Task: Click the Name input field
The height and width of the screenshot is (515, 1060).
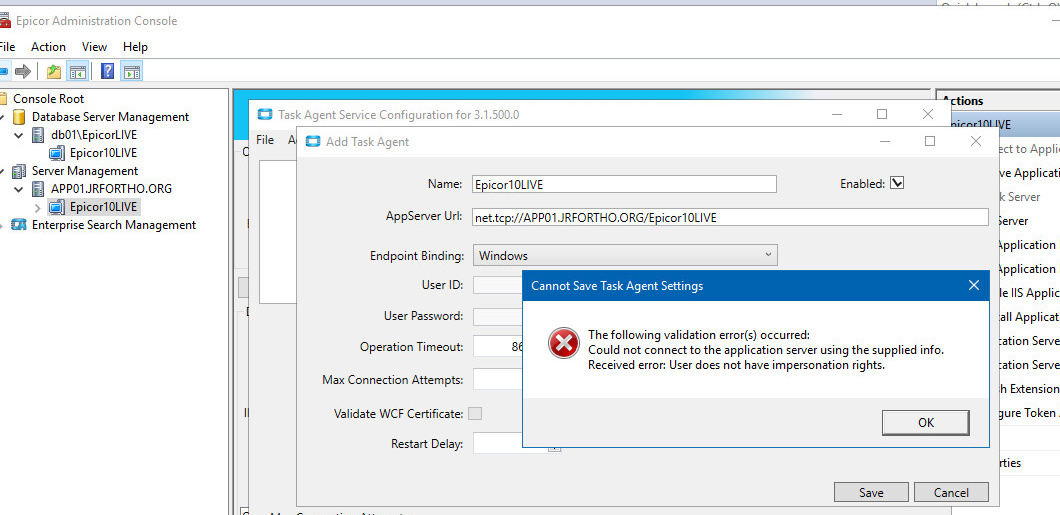Action: point(625,184)
